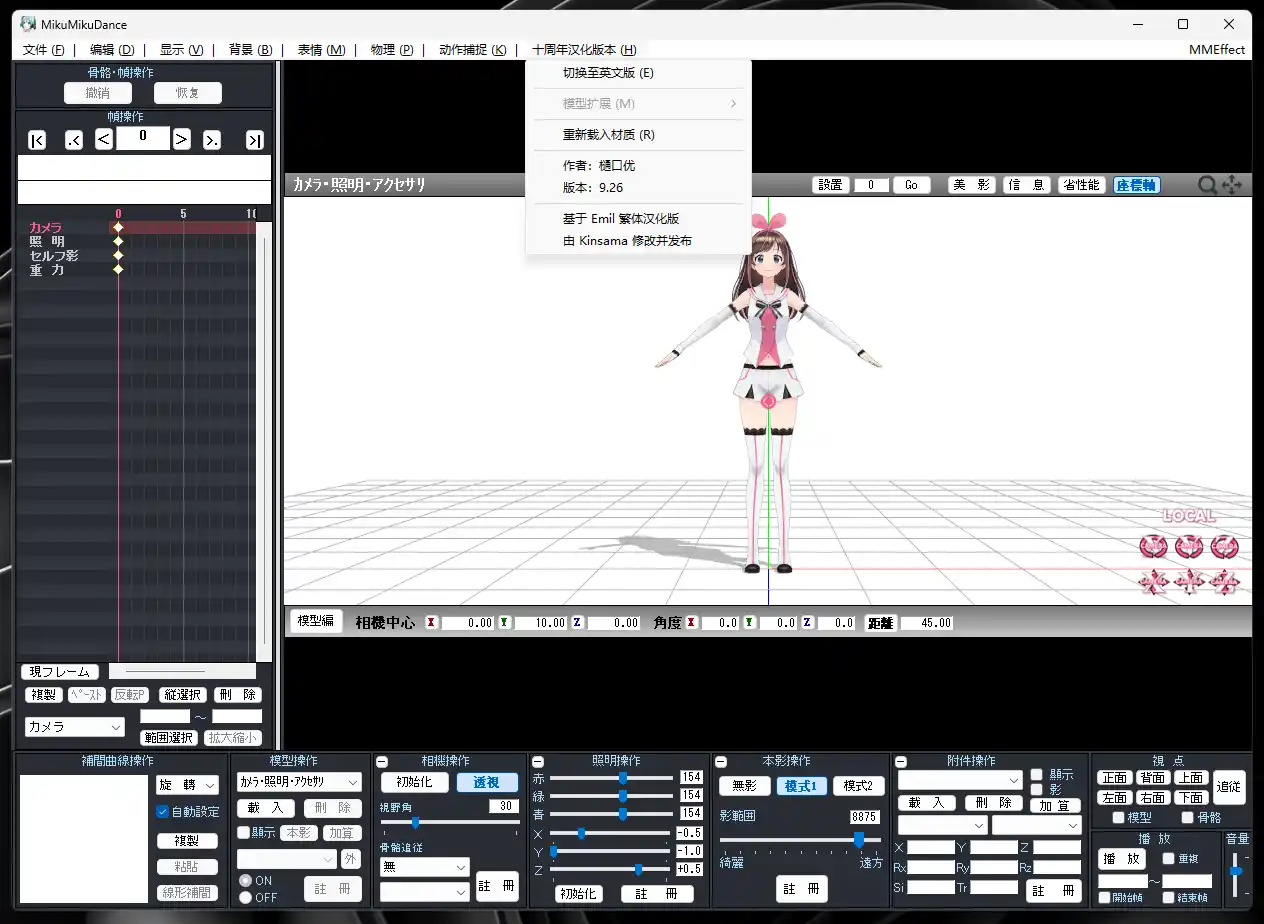Click the 影範囲 slider
Viewport: 1264px width, 924px height.
pos(800,840)
